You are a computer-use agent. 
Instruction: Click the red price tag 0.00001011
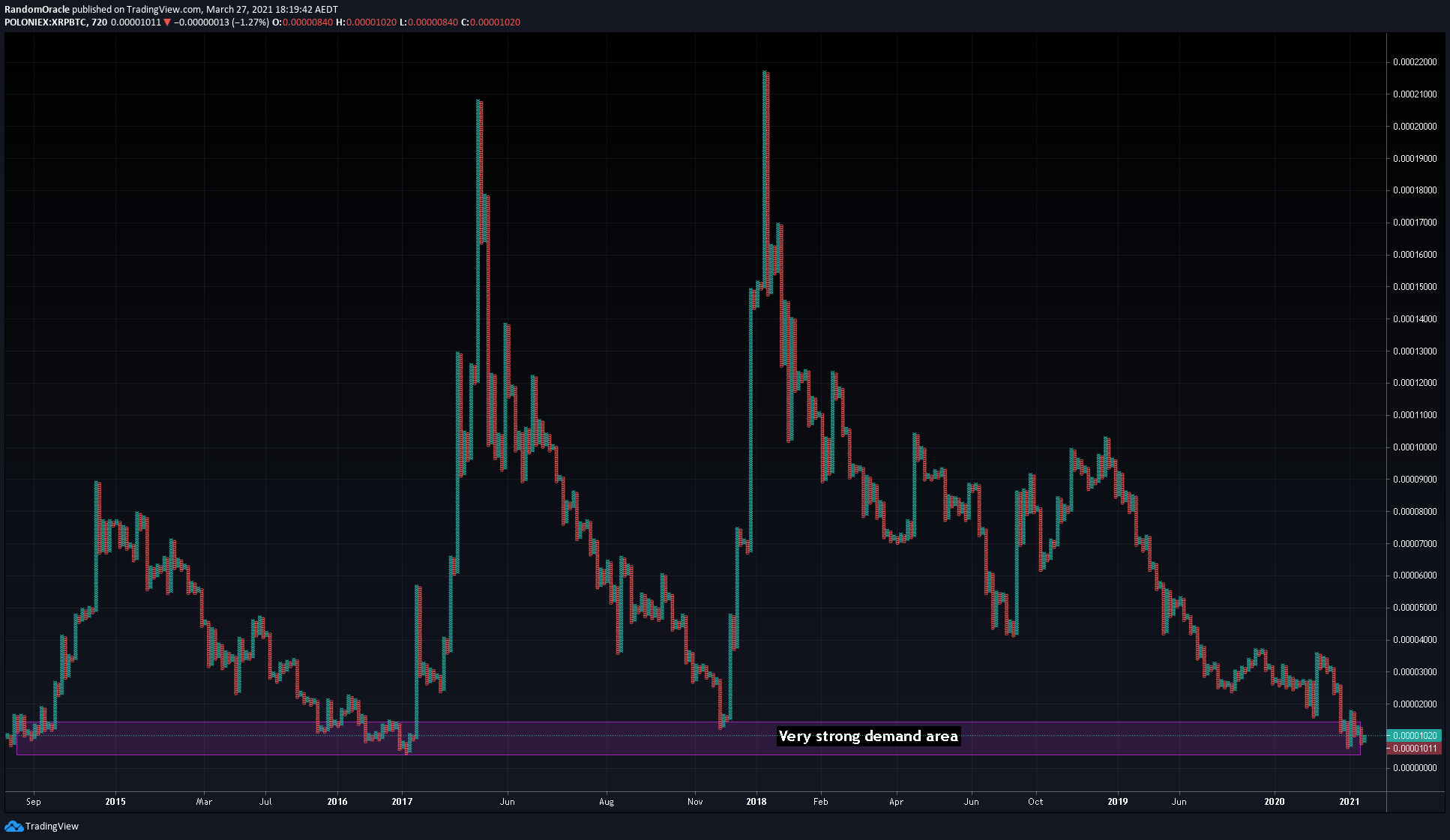[1415, 749]
